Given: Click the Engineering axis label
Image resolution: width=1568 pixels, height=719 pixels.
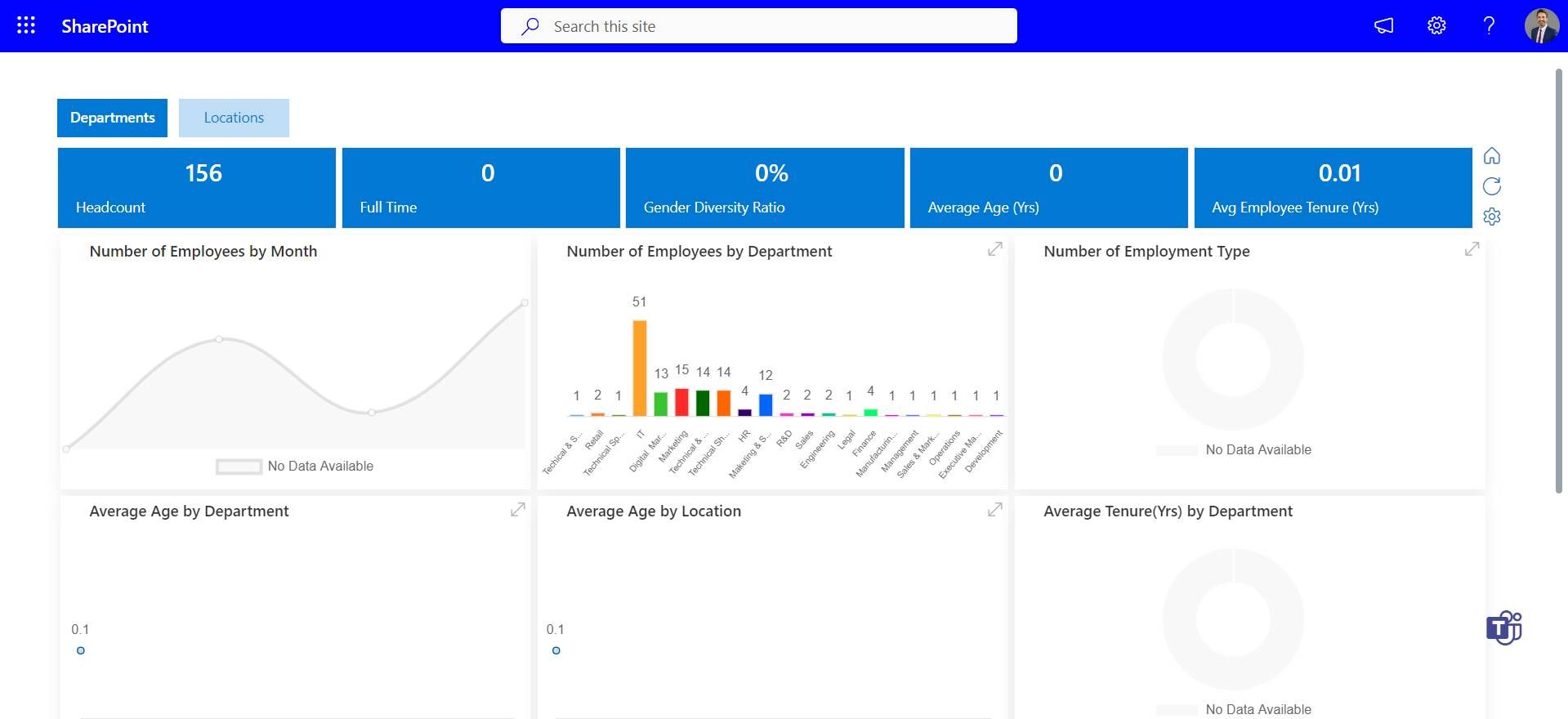Looking at the screenshot, I should (x=817, y=449).
